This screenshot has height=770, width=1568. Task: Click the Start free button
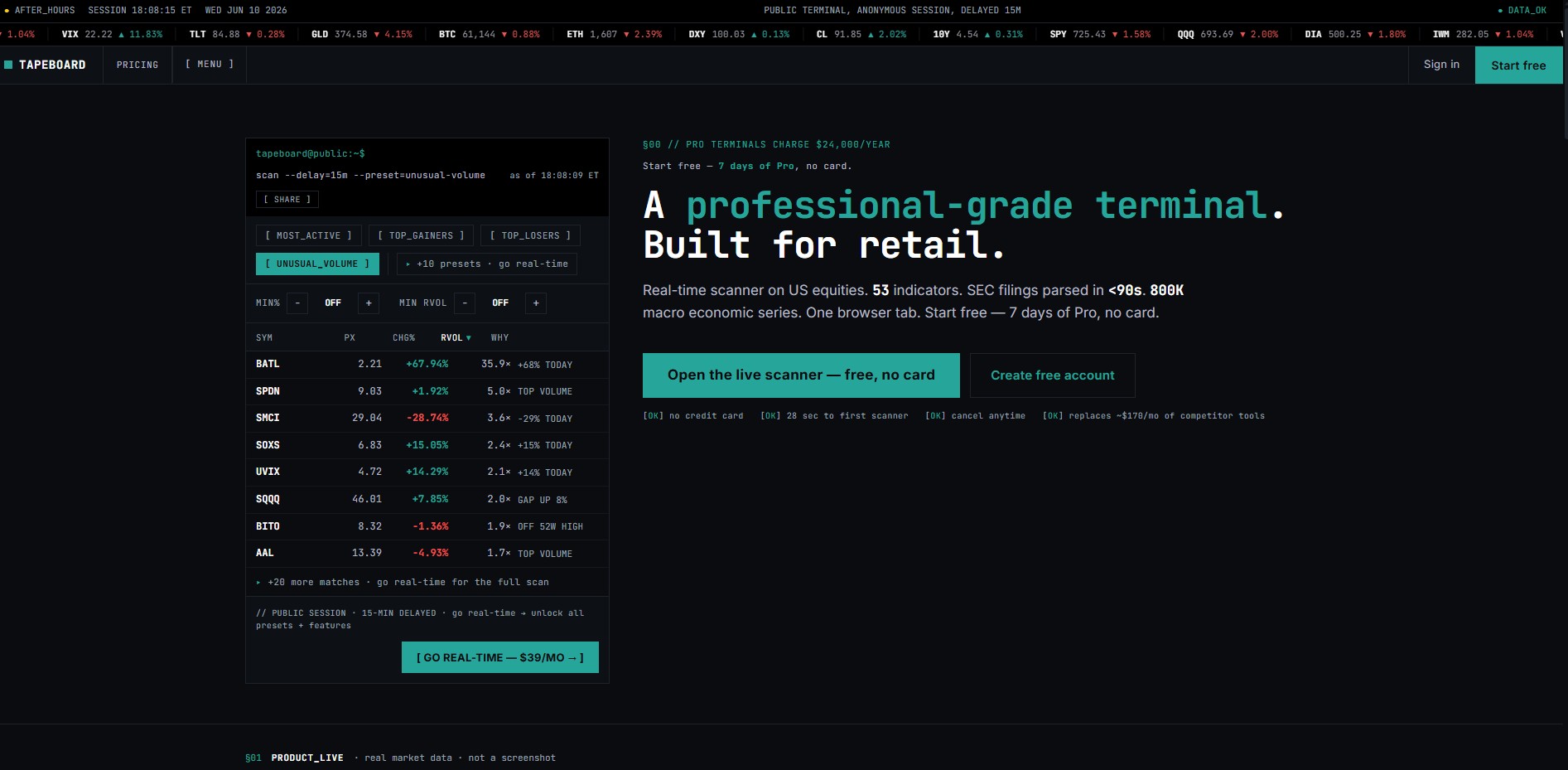pos(1518,65)
